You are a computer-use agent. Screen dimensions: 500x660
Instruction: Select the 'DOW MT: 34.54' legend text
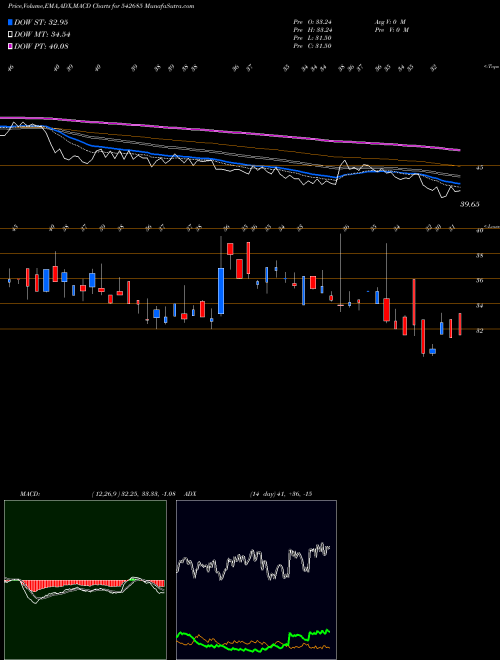pyautogui.click(x=42, y=35)
